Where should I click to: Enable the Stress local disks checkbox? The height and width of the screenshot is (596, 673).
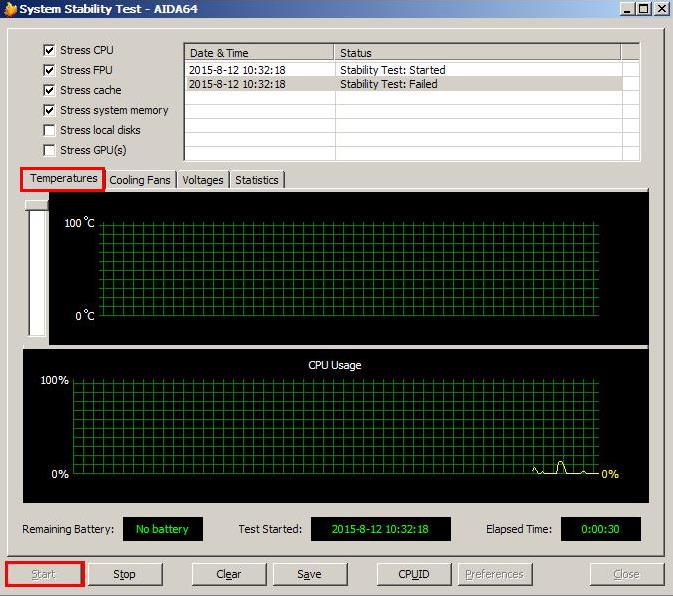[x=49, y=130]
